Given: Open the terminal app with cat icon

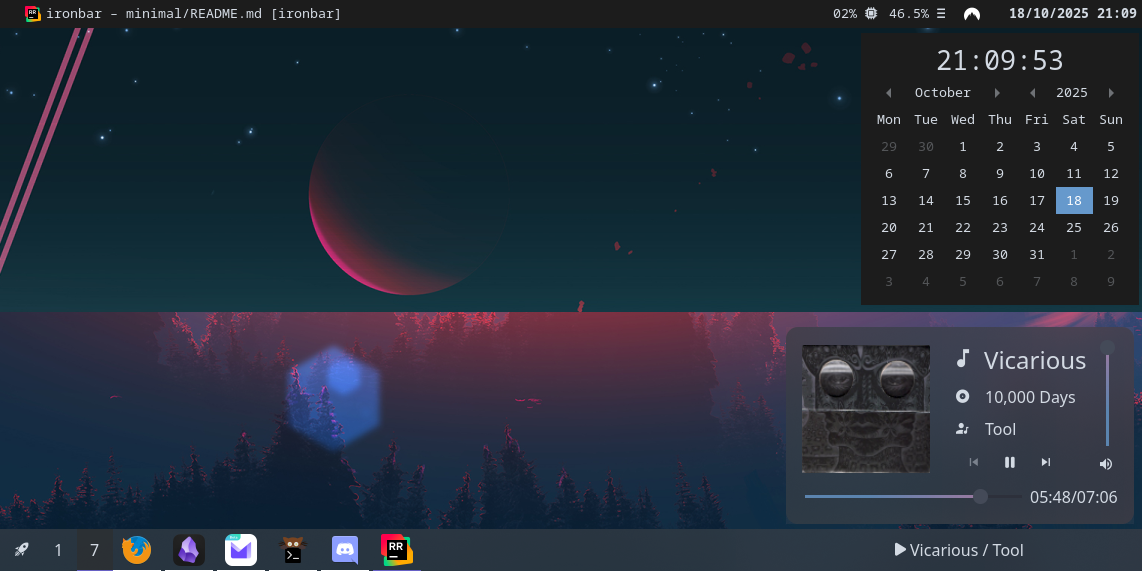Looking at the screenshot, I should coord(293,550).
